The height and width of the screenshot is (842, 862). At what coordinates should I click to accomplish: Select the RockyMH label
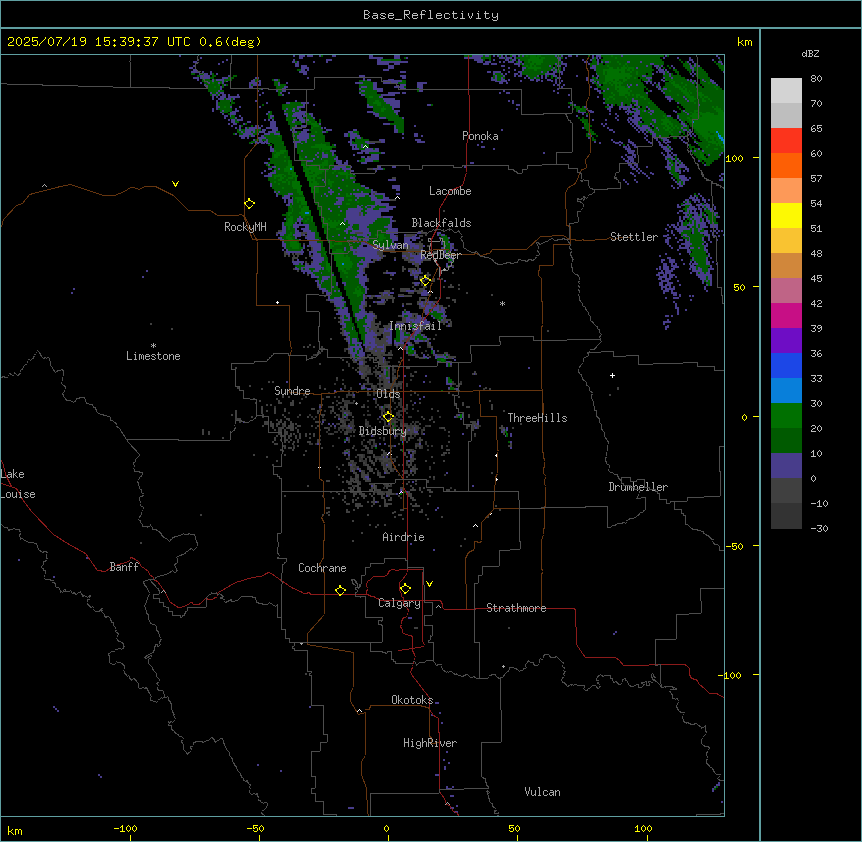[x=245, y=227]
